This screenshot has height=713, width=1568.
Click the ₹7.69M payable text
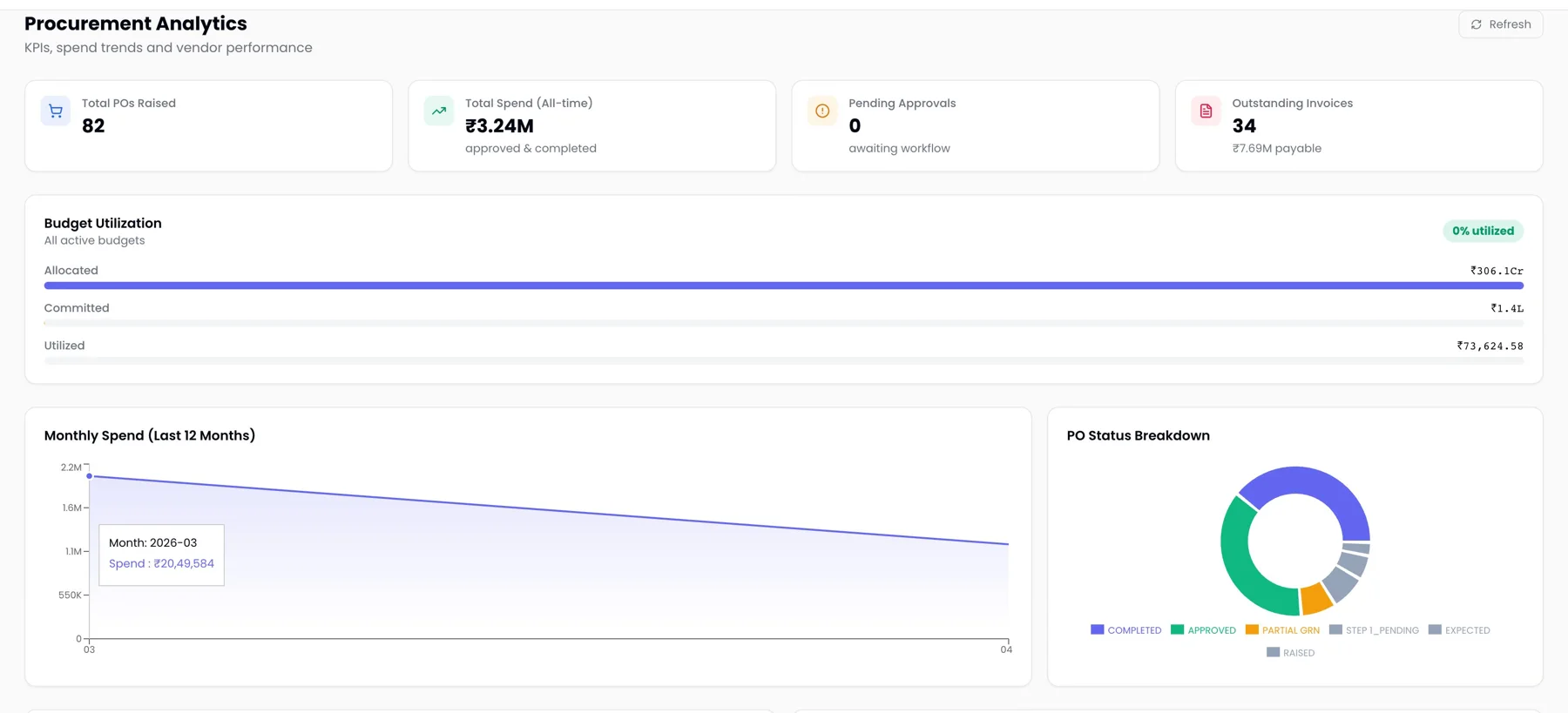(x=1276, y=149)
